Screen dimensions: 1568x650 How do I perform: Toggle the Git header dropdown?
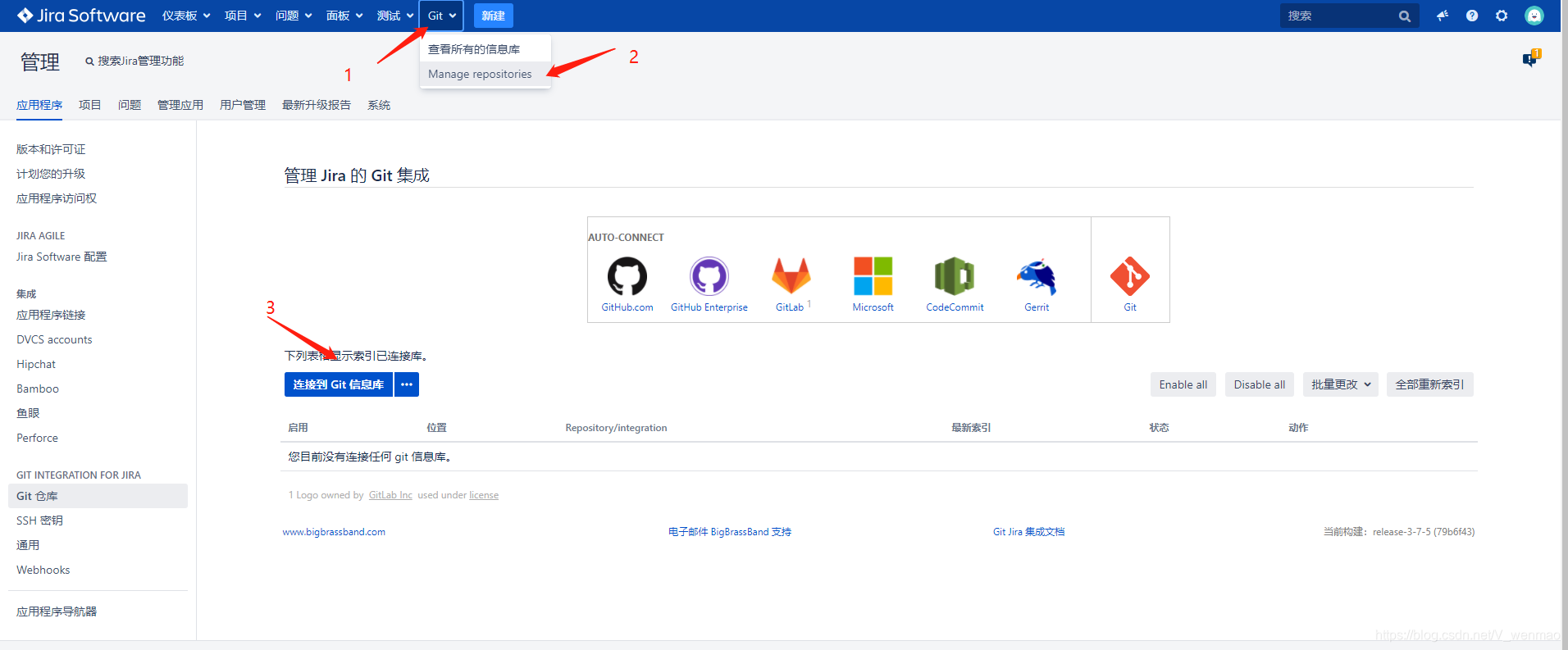pyautogui.click(x=441, y=16)
